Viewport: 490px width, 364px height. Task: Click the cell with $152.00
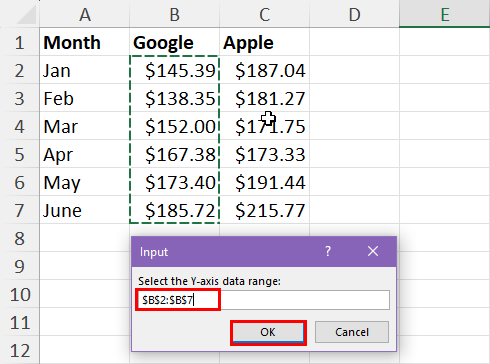175,126
